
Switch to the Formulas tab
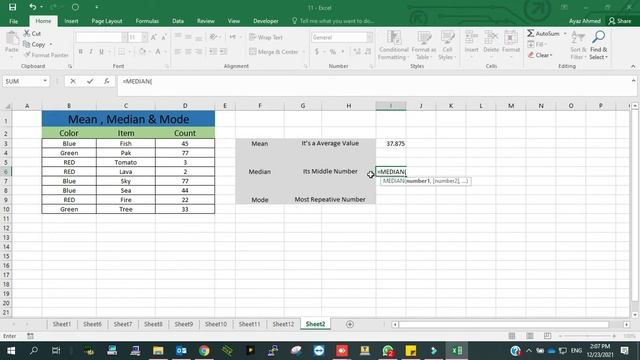coord(147,21)
